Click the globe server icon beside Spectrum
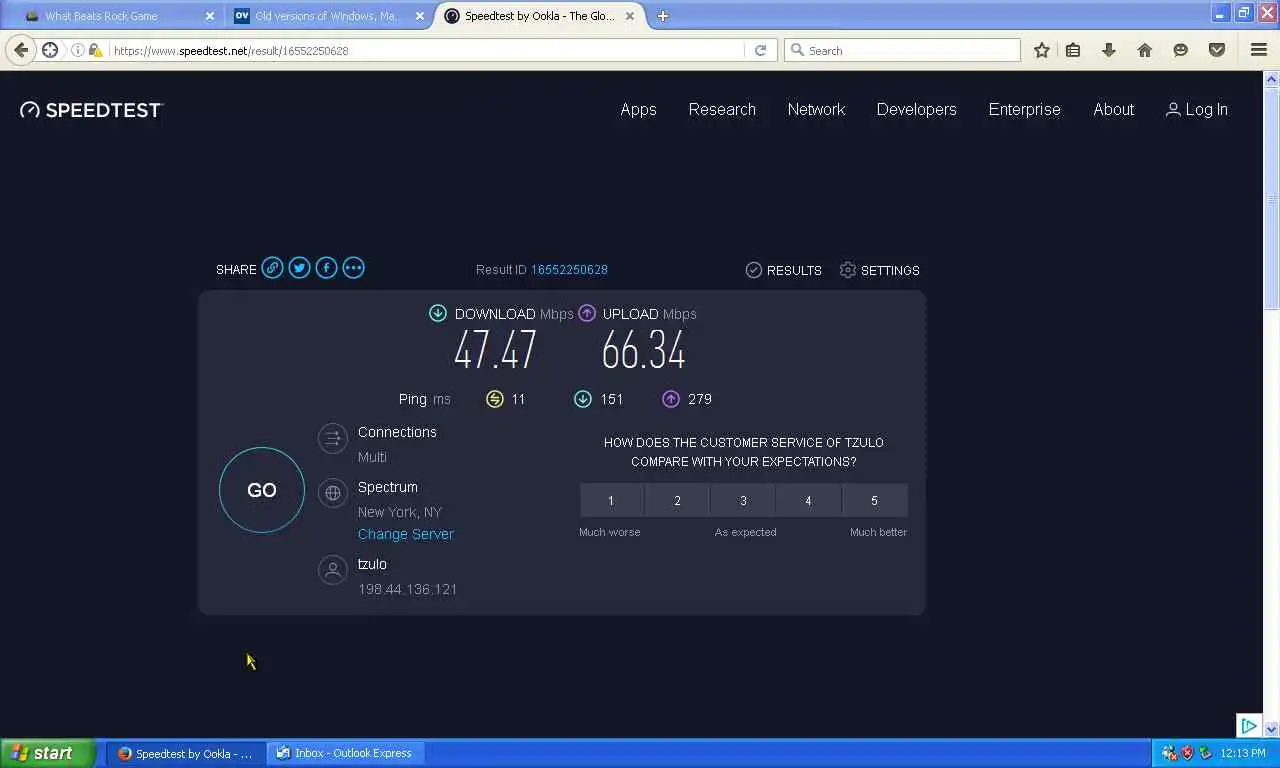 [x=332, y=493]
